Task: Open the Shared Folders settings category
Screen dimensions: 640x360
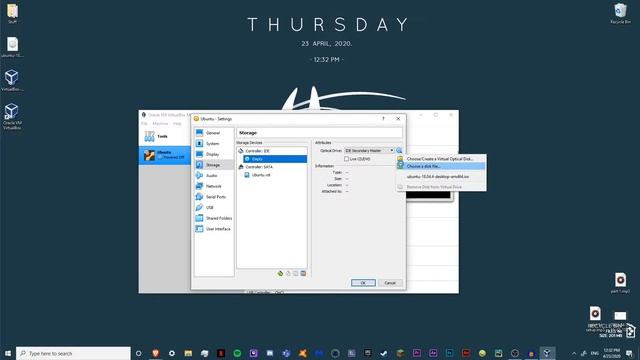Action: tap(213, 218)
